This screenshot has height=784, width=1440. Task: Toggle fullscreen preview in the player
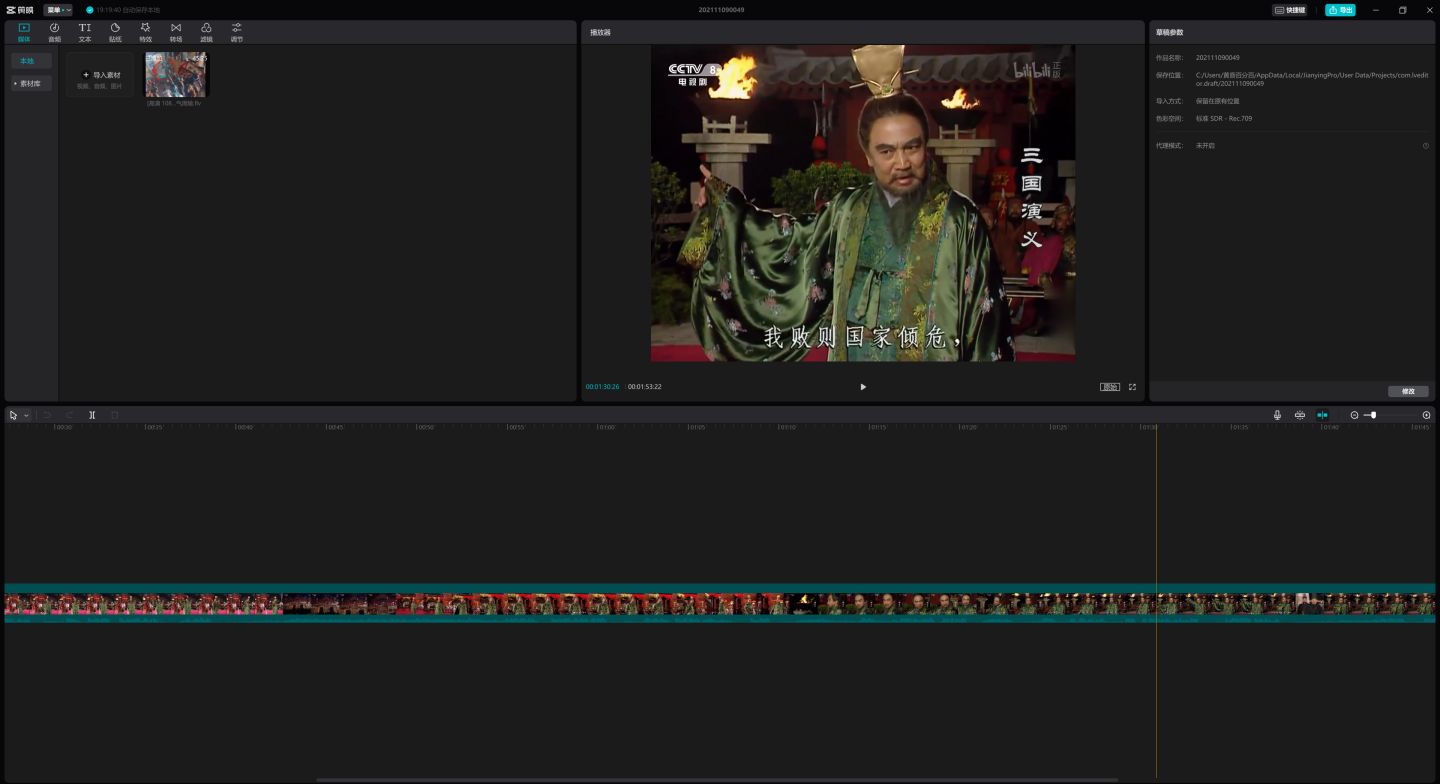point(1132,387)
